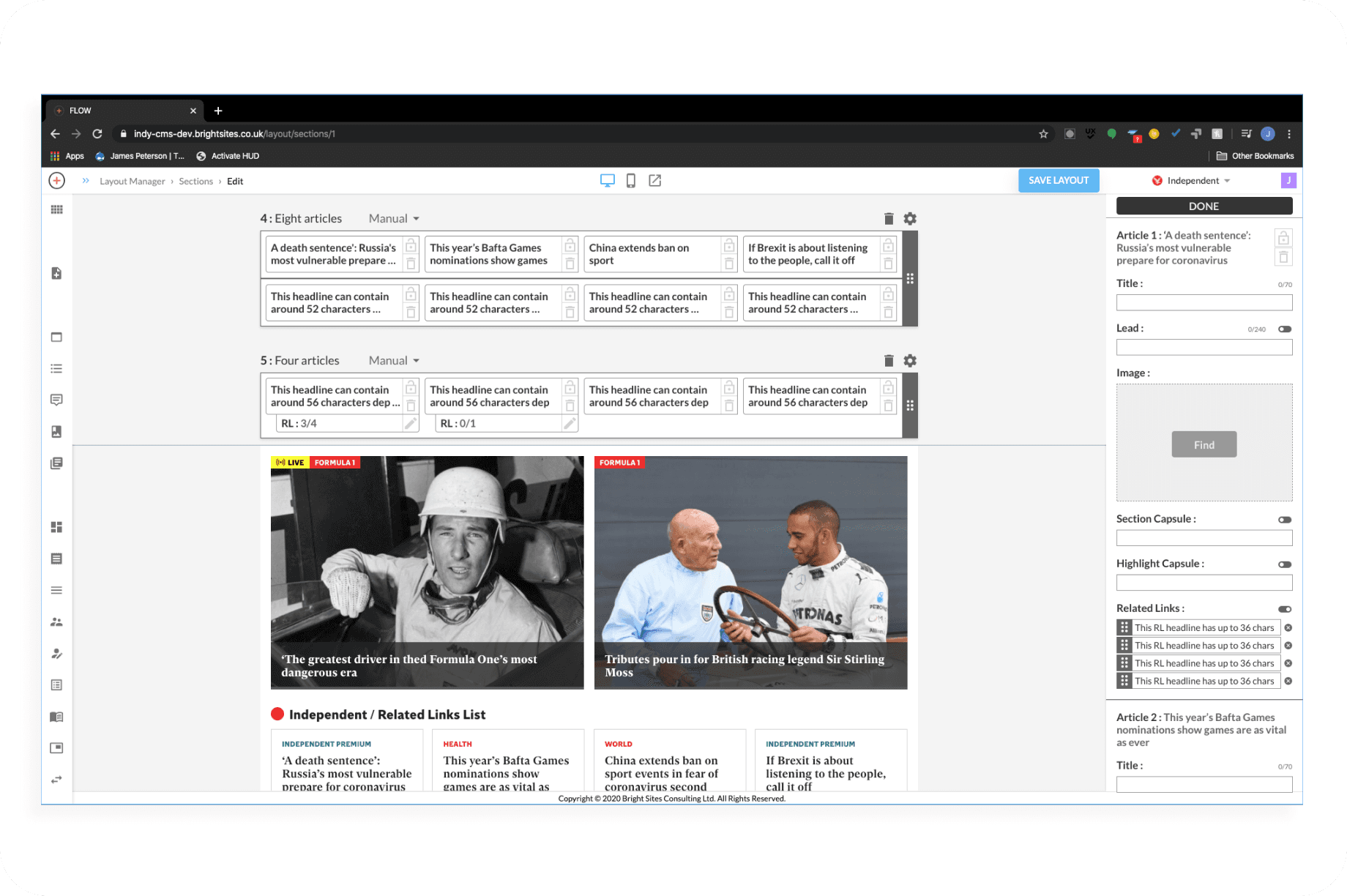Delete the Four articles section
Viewport: 1347px width, 896px height.
point(889,361)
